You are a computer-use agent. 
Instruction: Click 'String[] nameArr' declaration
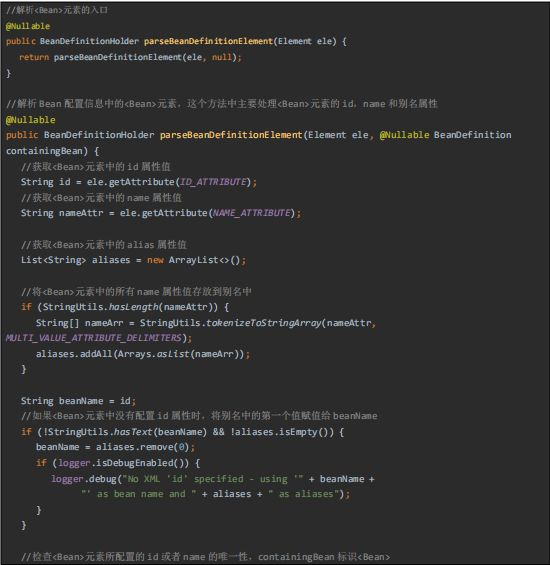(x=79, y=323)
